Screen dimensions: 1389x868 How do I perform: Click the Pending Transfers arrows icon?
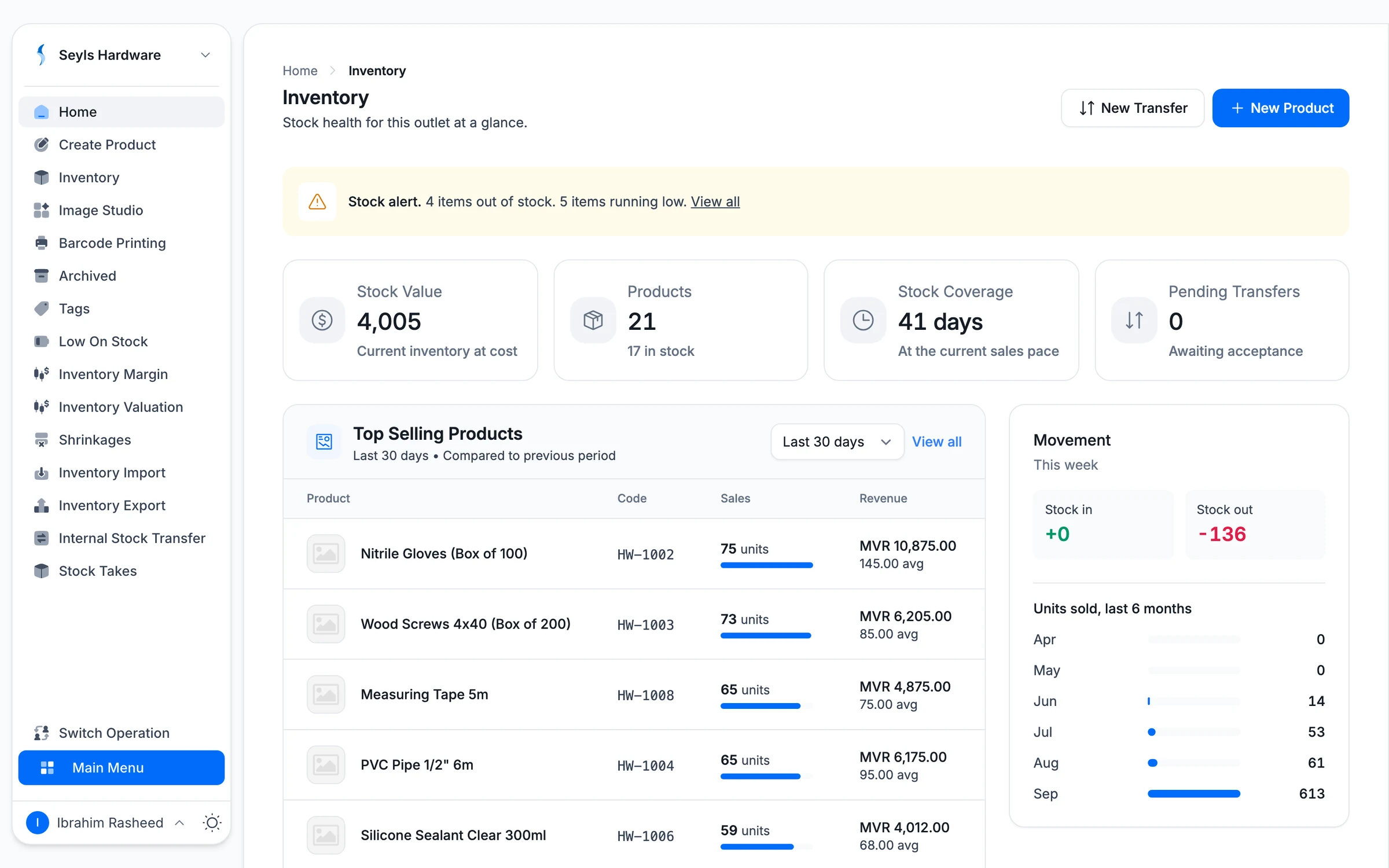[1134, 320]
